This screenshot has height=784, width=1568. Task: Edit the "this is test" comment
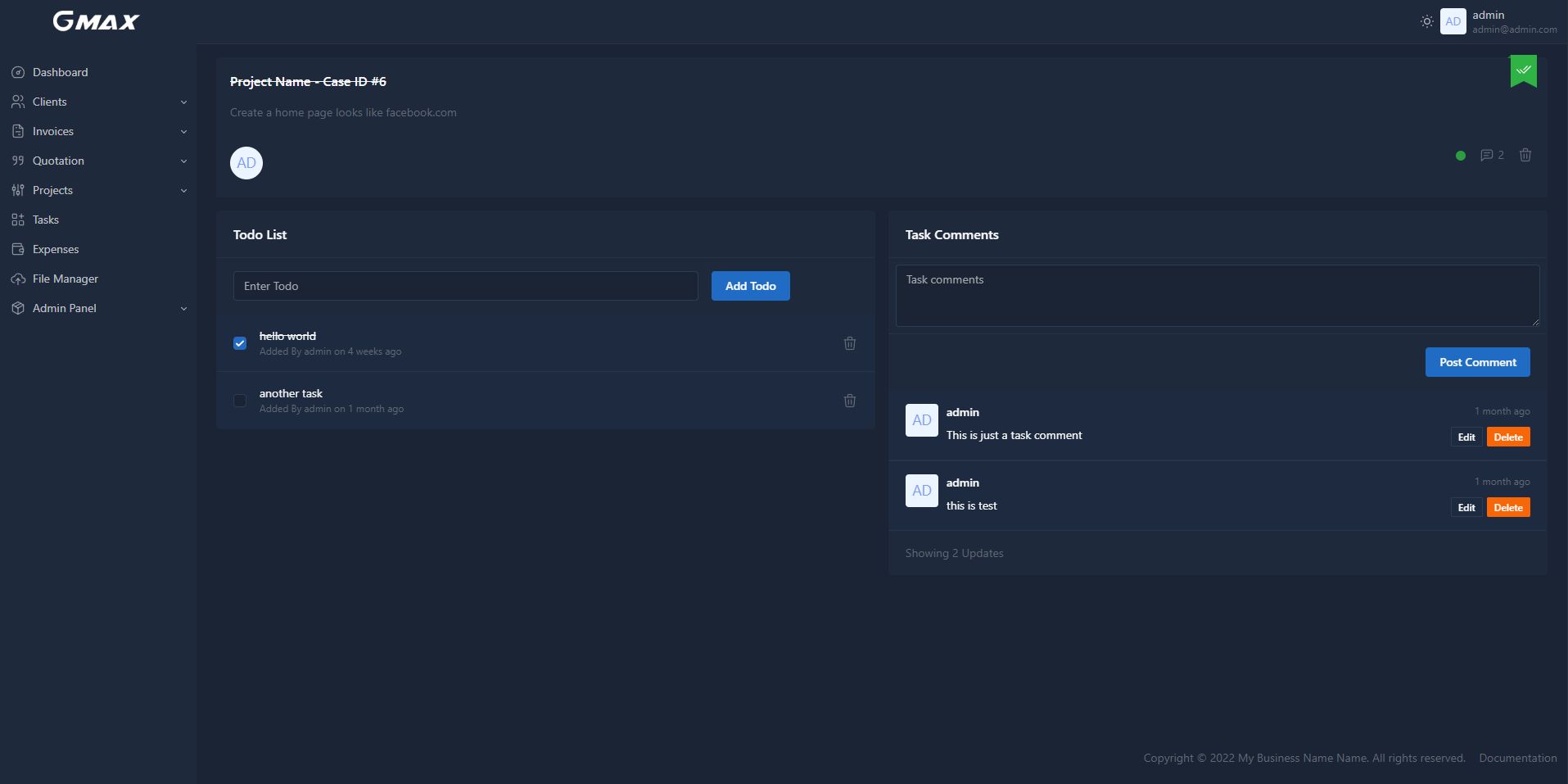1466,507
